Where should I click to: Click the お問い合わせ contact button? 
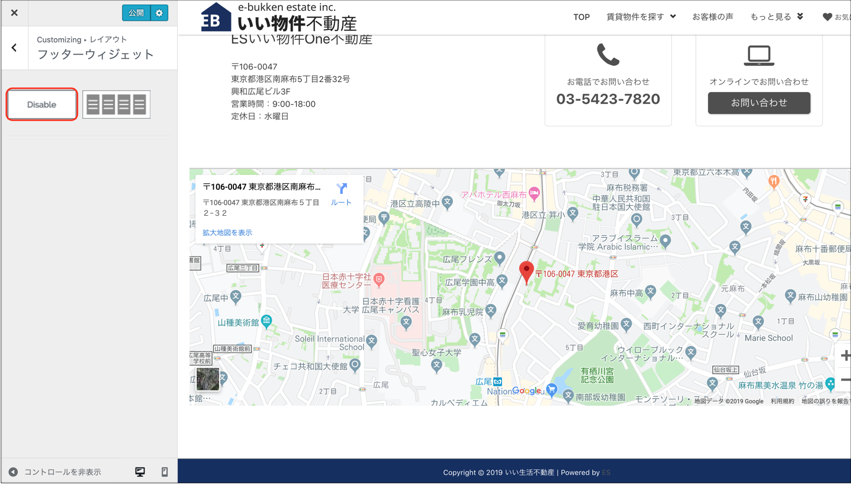[758, 103]
